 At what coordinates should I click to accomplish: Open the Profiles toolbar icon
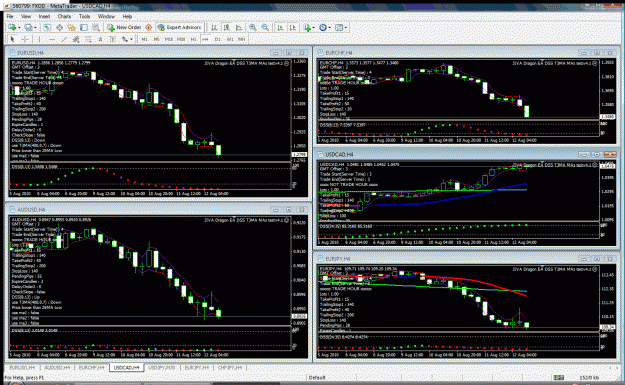[28, 28]
